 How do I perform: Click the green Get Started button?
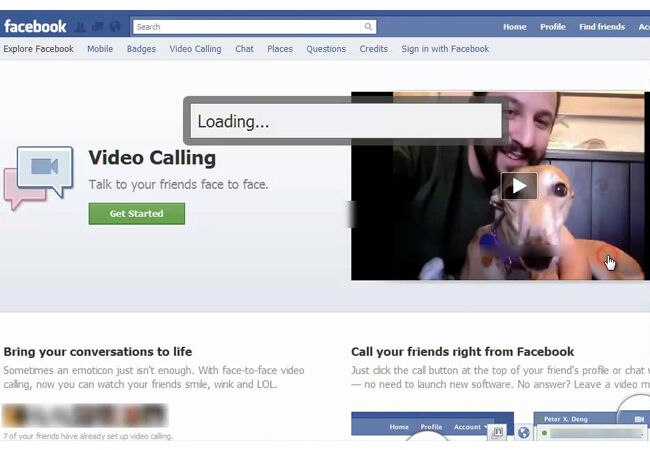coord(137,213)
